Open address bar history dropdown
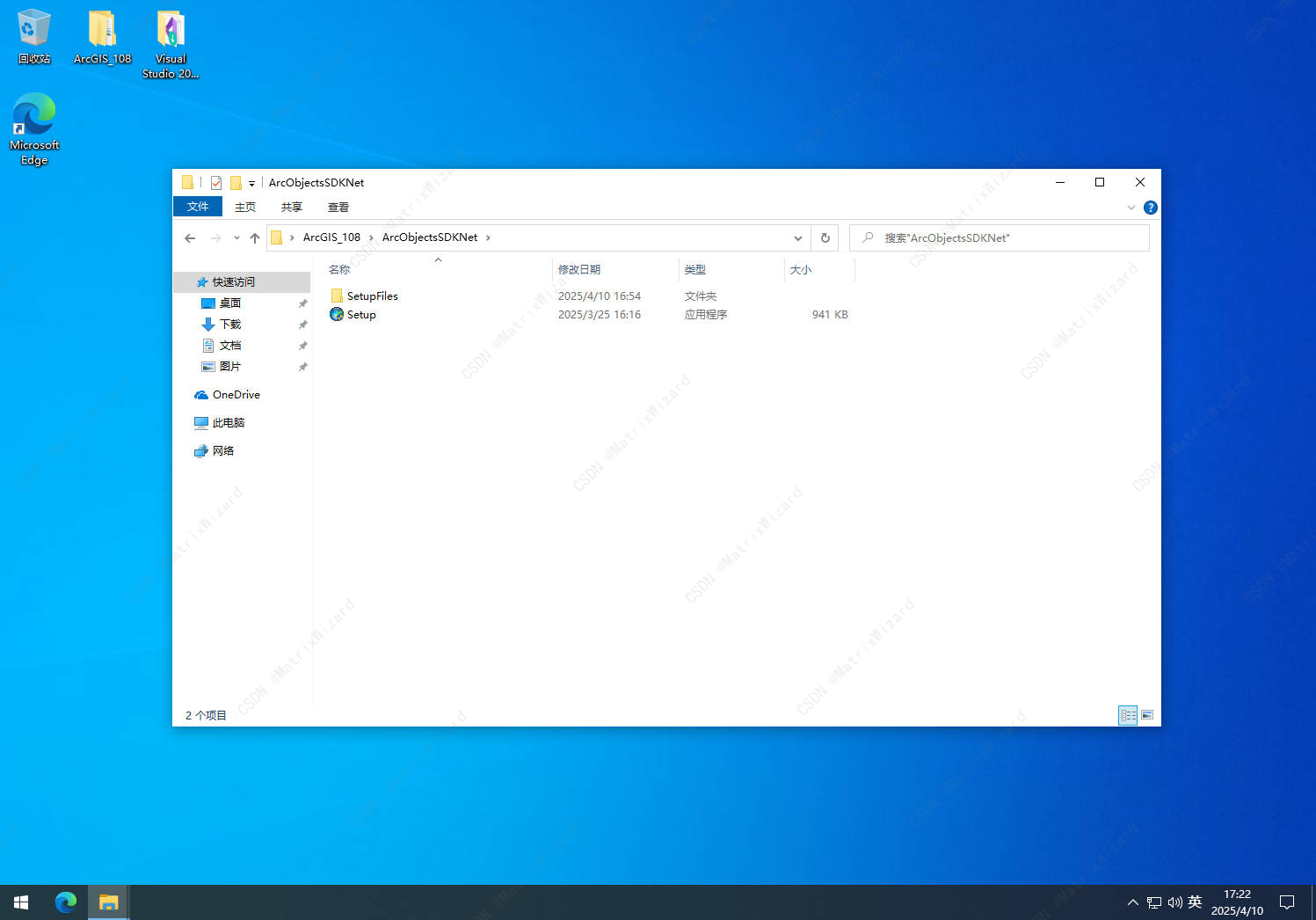 (x=798, y=237)
